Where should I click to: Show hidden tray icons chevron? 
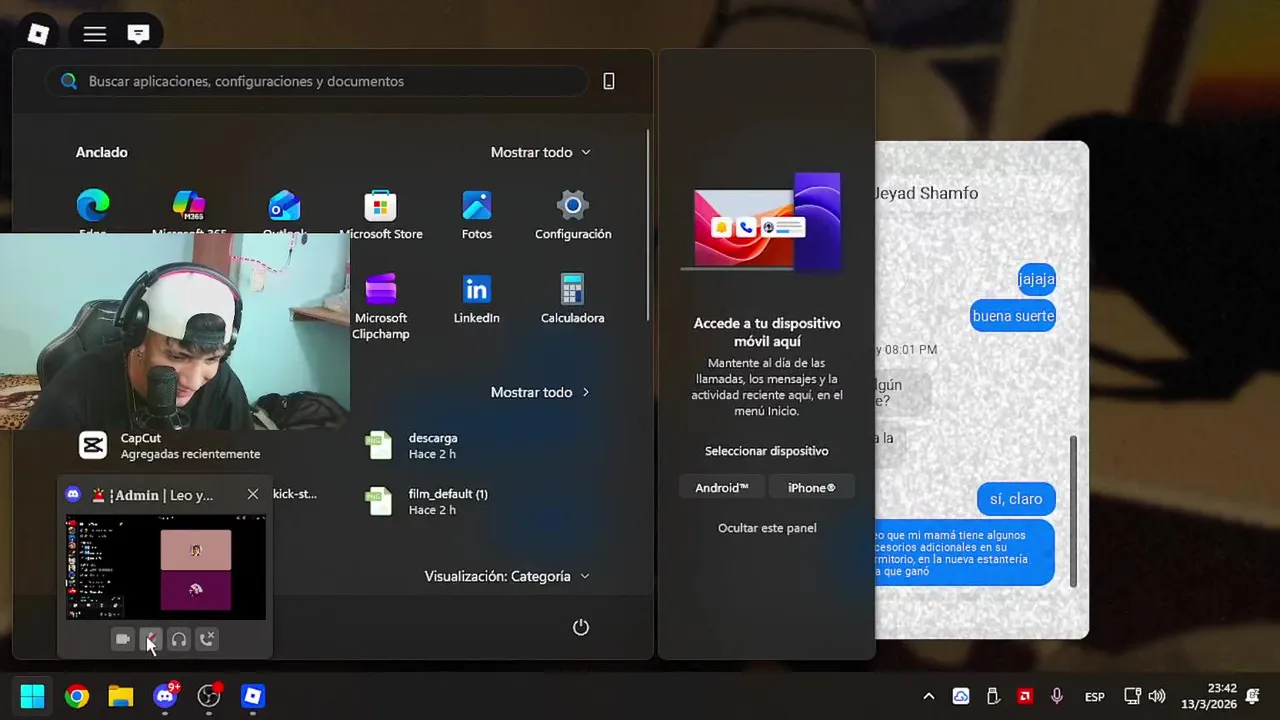929,696
